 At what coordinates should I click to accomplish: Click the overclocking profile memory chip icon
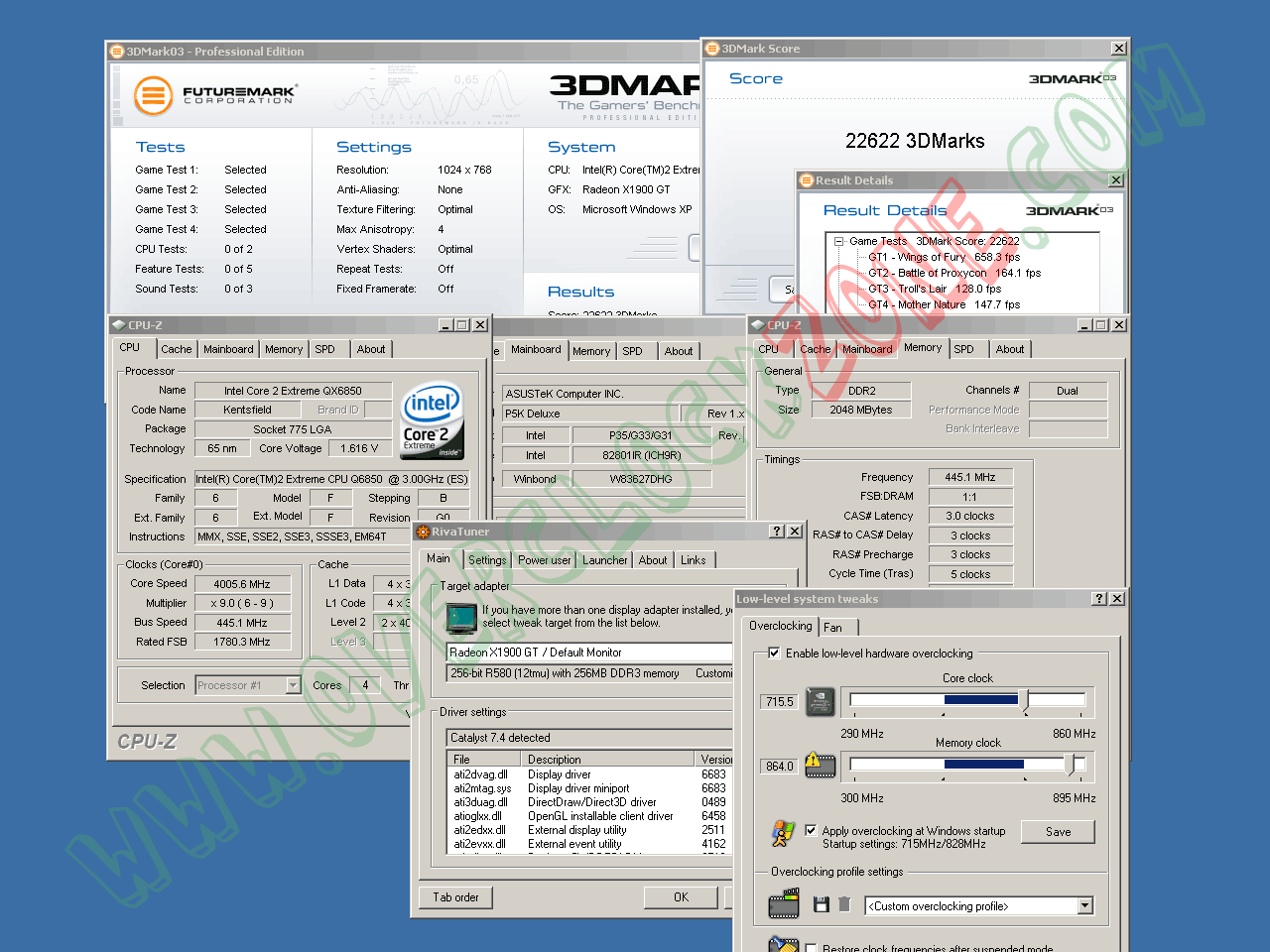click(784, 904)
